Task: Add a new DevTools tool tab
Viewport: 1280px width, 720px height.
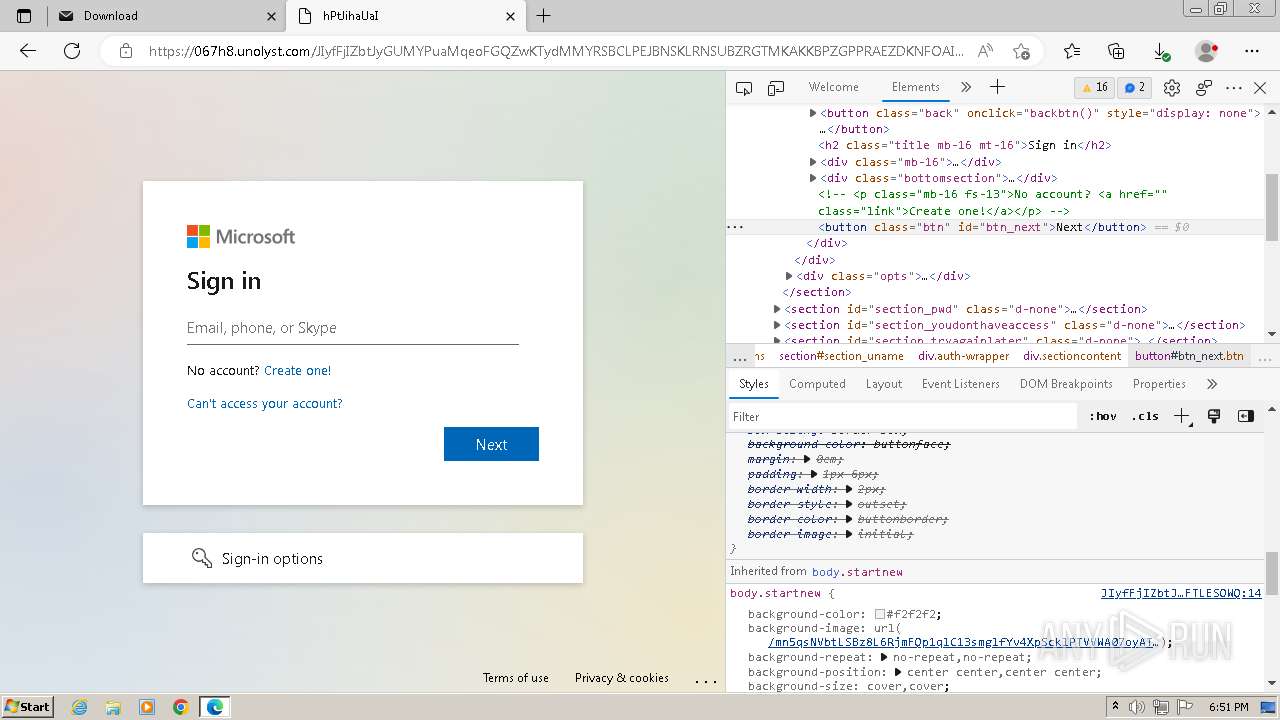Action: pos(997,87)
